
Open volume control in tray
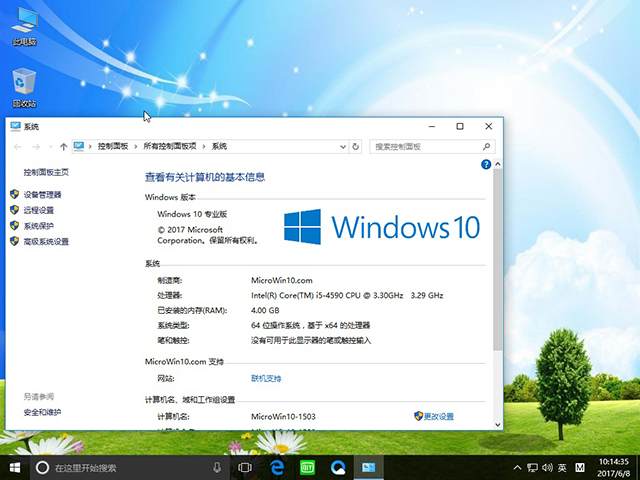547,468
